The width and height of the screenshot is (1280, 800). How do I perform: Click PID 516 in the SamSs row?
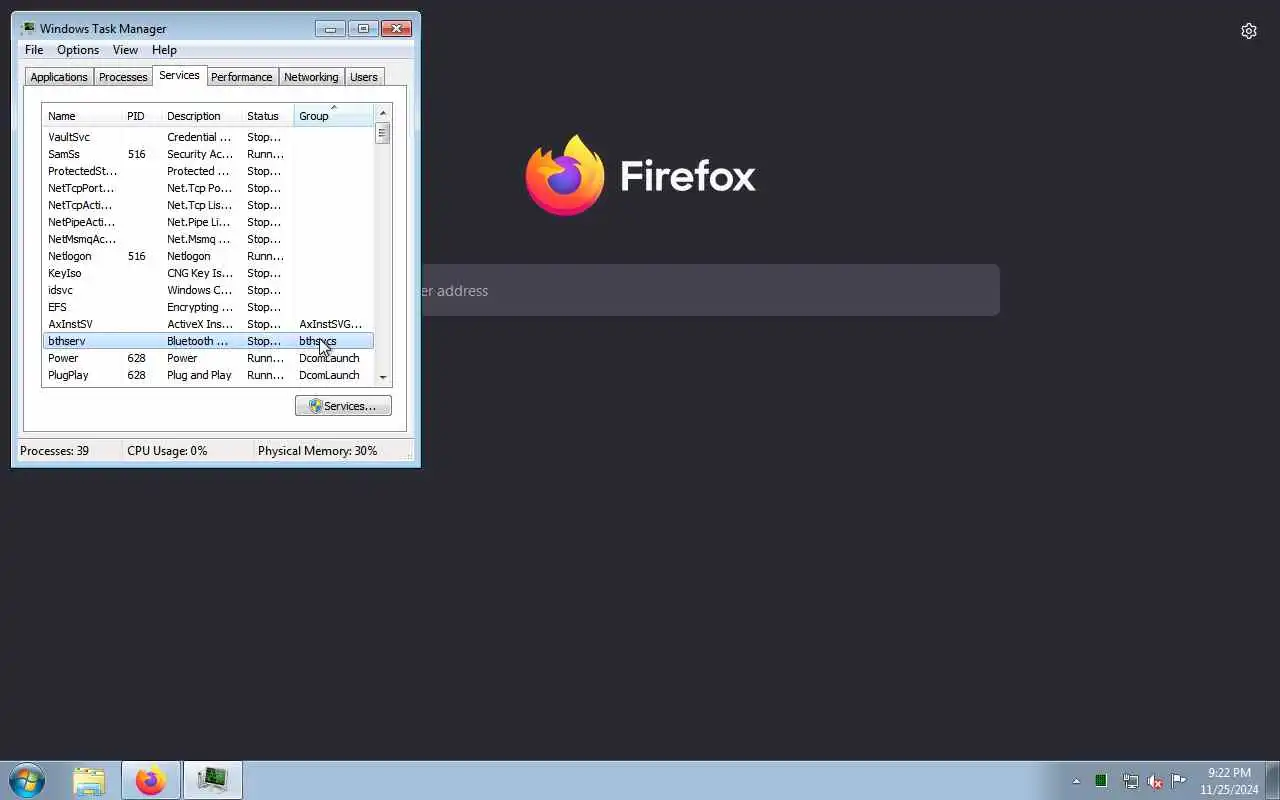pos(136,154)
